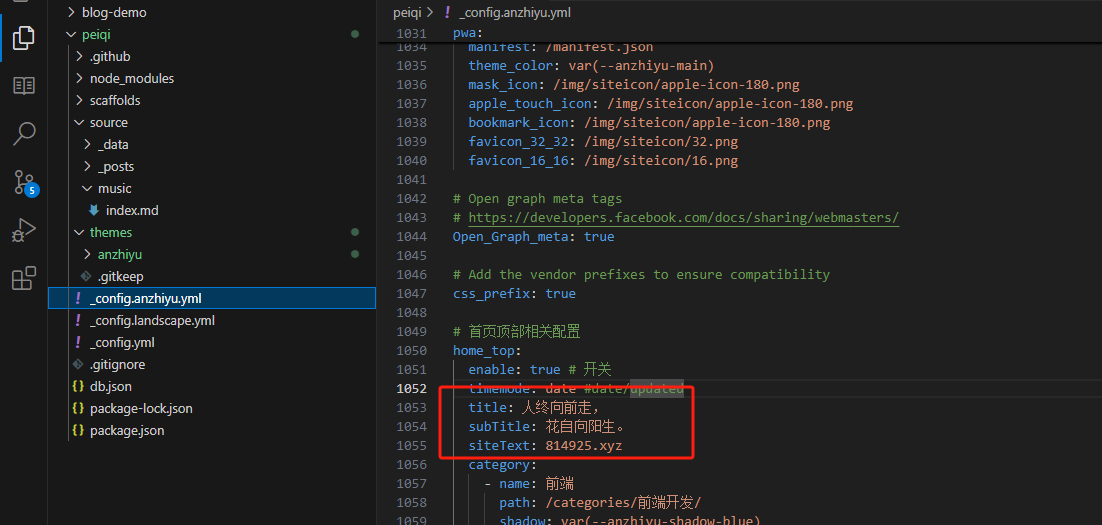Open _config.landscape.yml from file tree
1102x525 pixels.
[152, 320]
